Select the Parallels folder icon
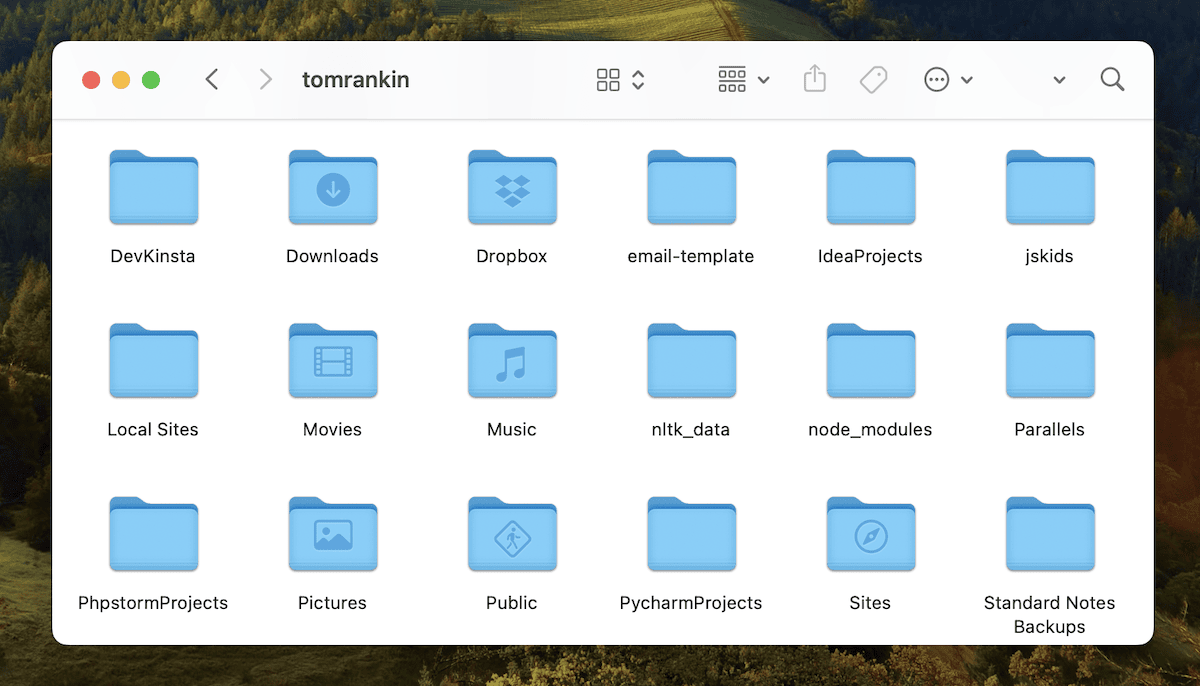The width and height of the screenshot is (1200, 686). pyautogui.click(x=1050, y=360)
